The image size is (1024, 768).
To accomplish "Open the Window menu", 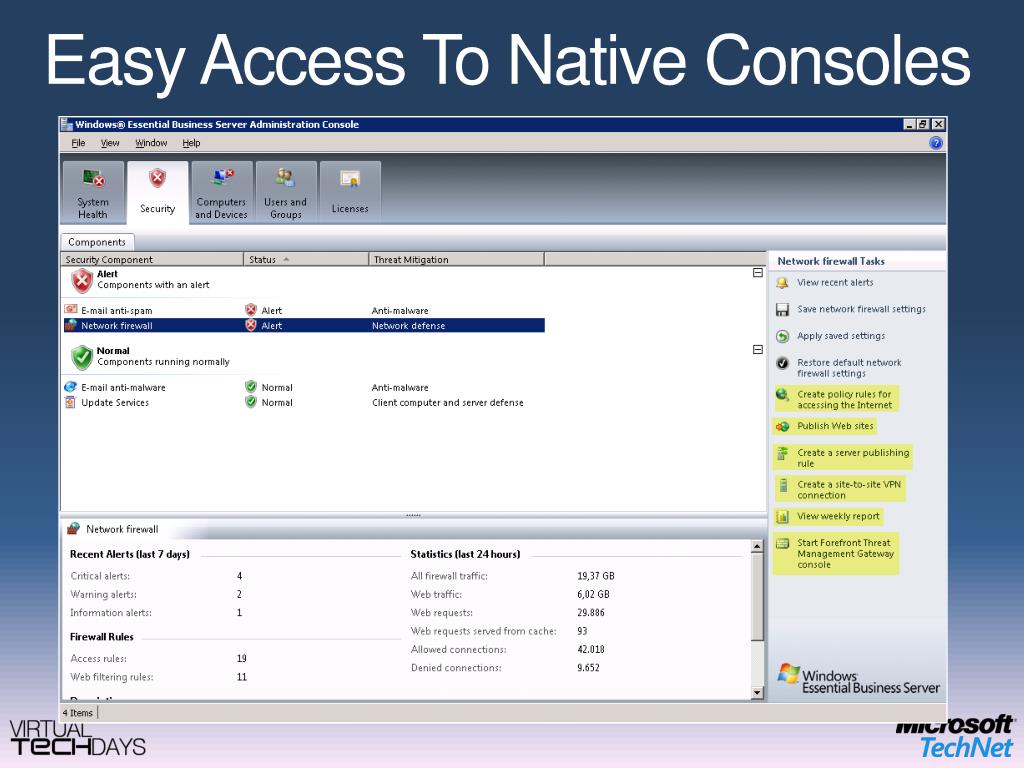I will click(x=151, y=143).
